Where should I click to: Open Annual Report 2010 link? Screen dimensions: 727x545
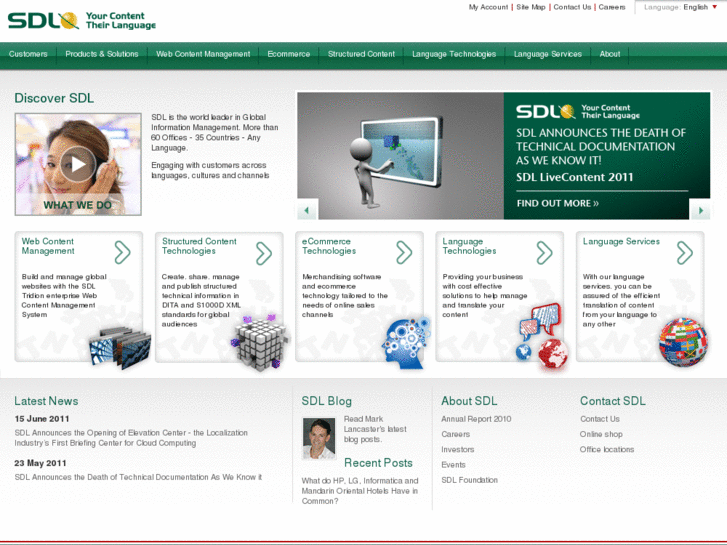[x=476, y=419]
